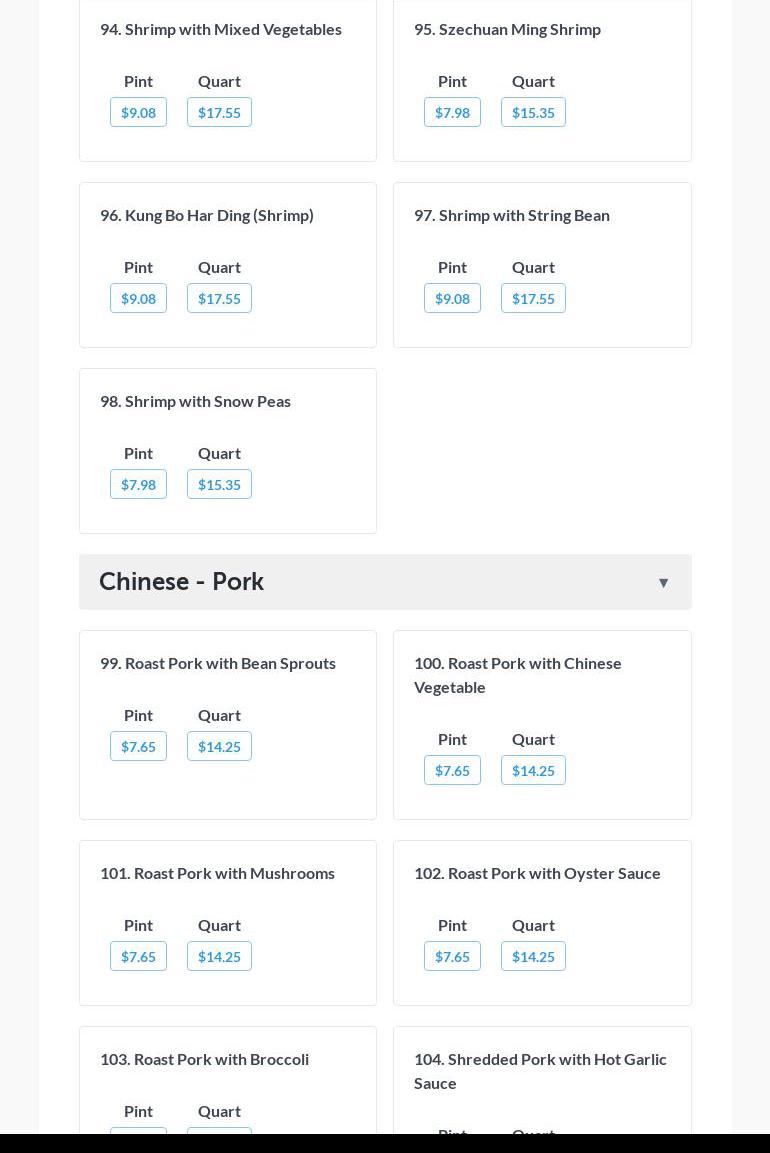Choose Quart $15.35 for Szechuan Ming Shrimp
Screen dimensions: 770x1153
pyautogui.click(x=533, y=112)
